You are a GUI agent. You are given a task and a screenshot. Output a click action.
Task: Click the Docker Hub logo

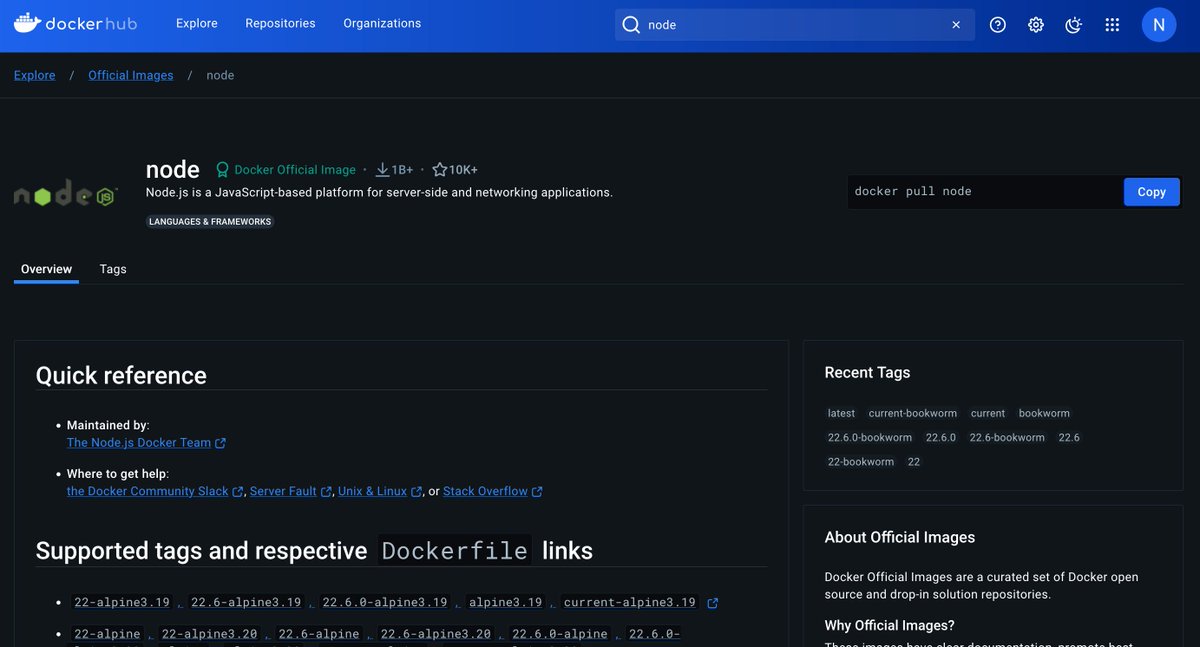(75, 23)
